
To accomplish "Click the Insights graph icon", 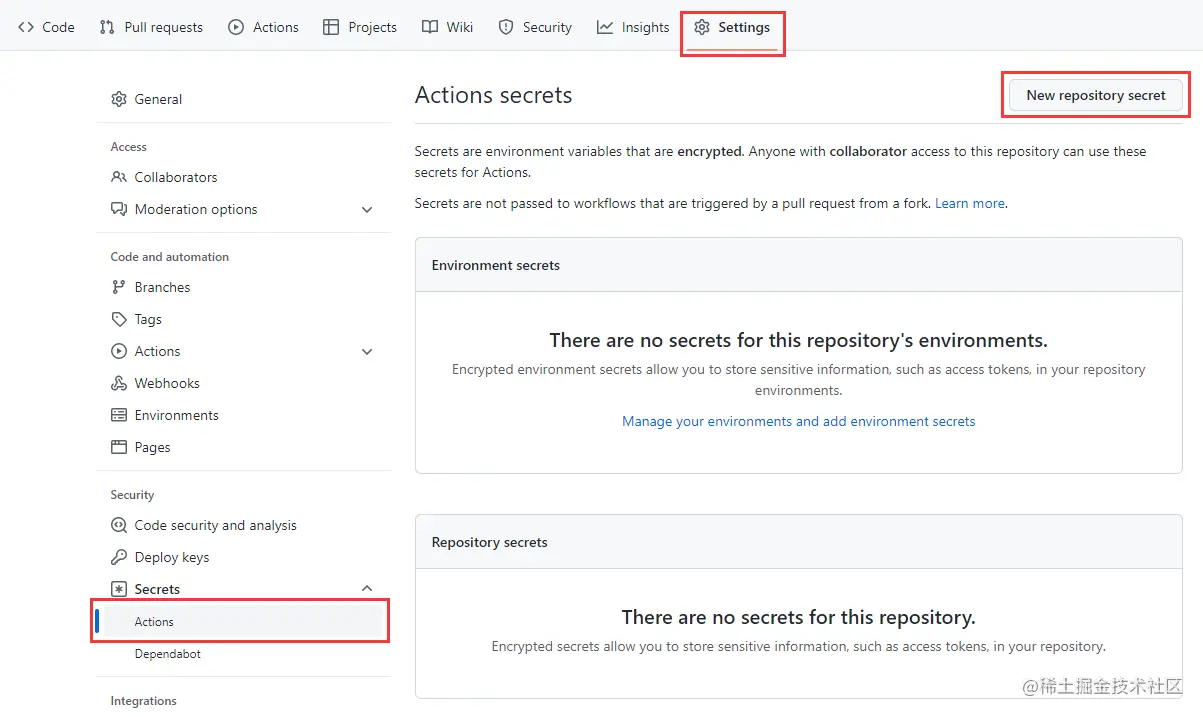I will [x=605, y=27].
